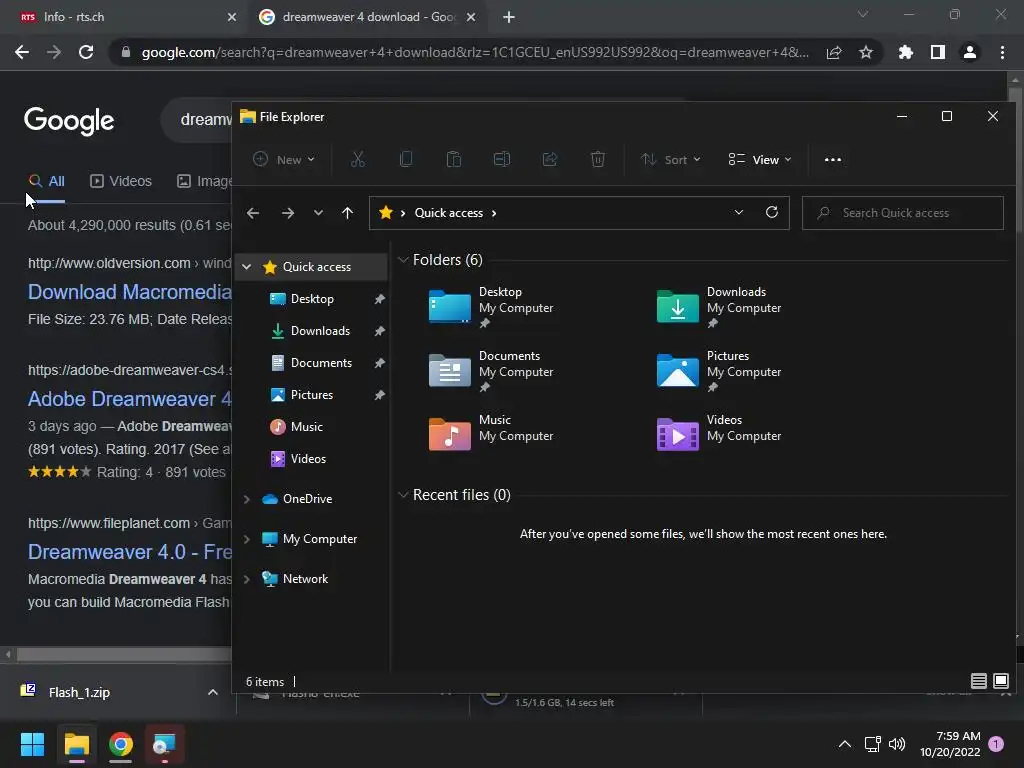Open the Sort dropdown

(670, 159)
